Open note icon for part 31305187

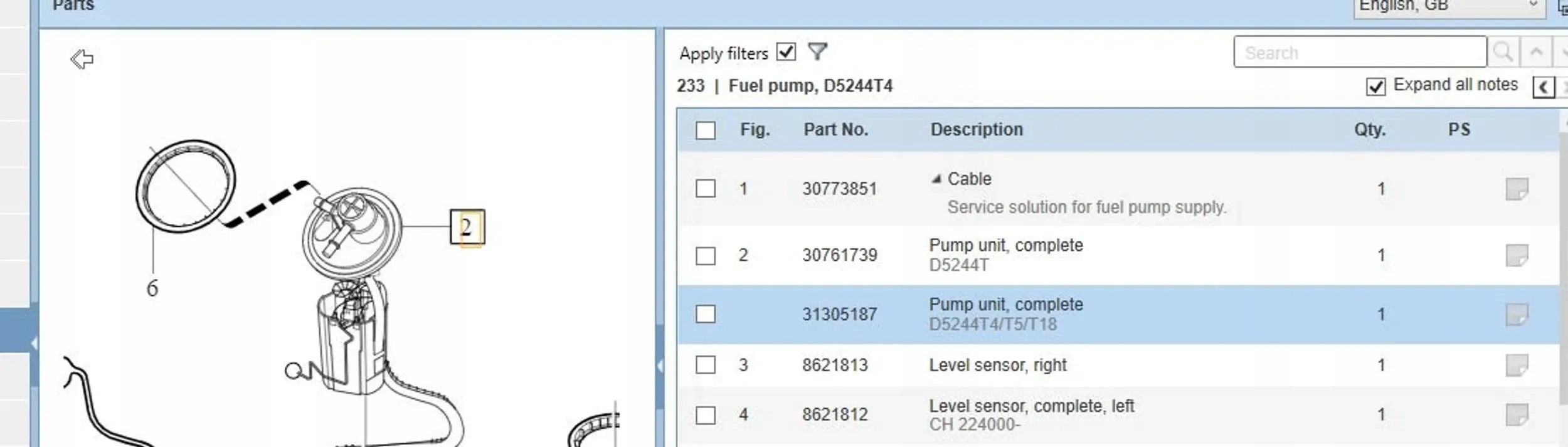[1517, 314]
